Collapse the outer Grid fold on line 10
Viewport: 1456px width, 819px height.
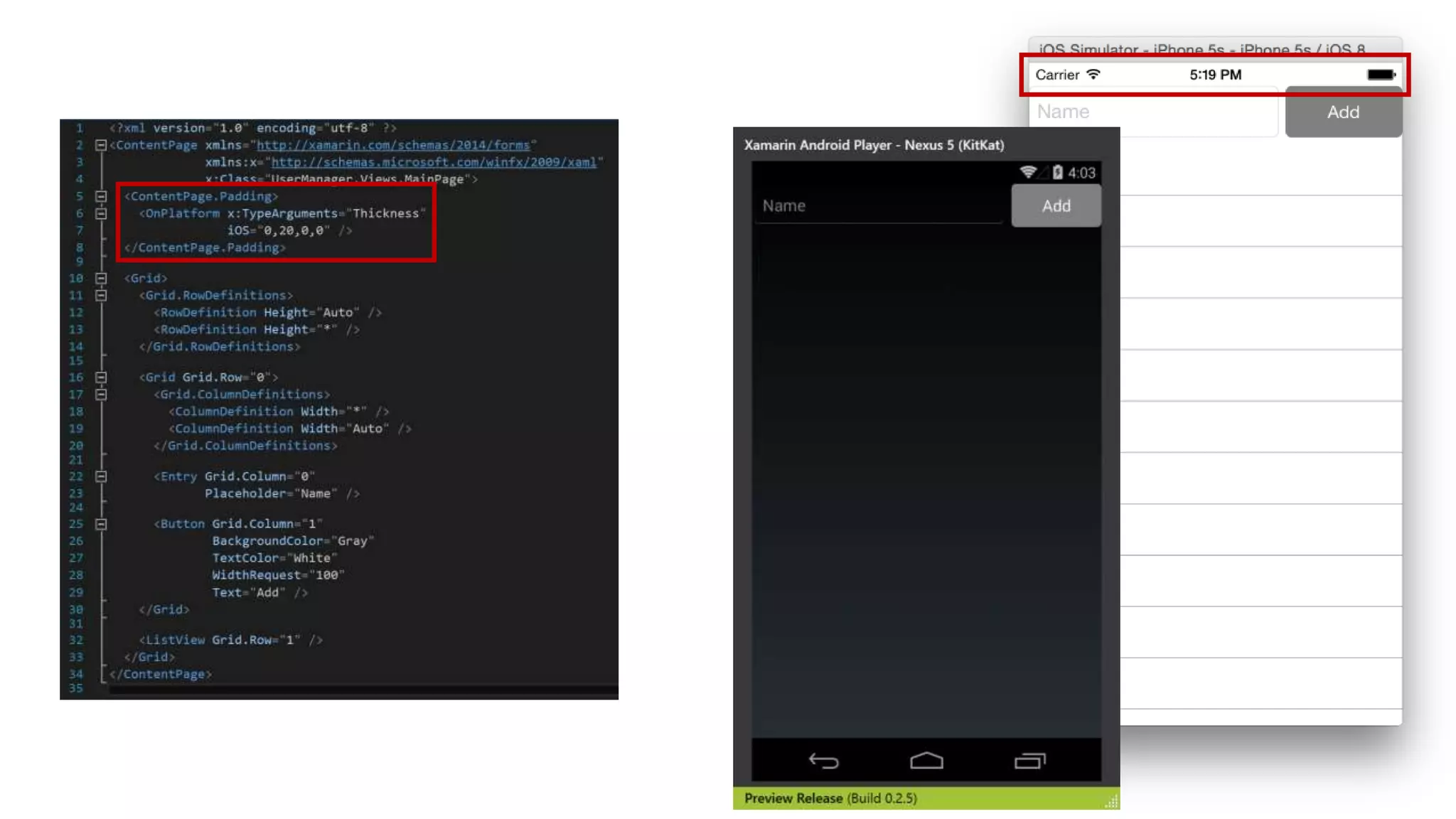coord(101,278)
